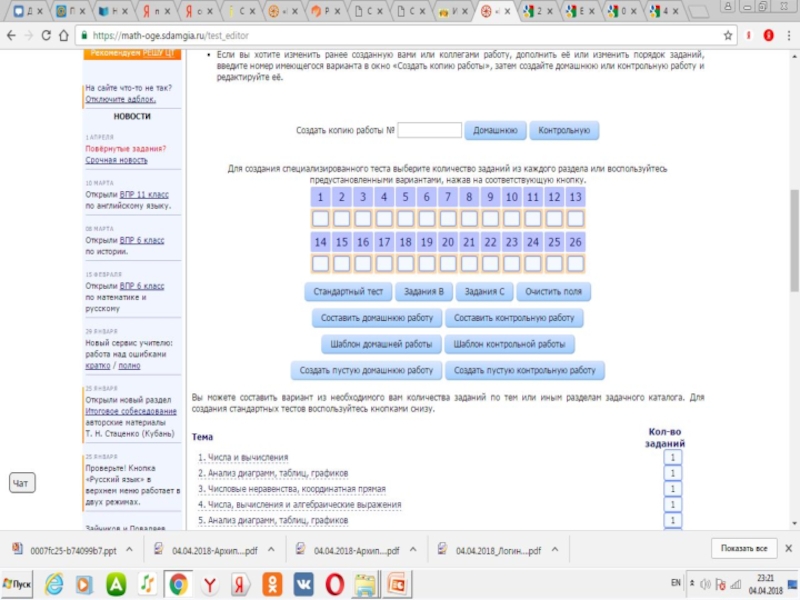Tick the box under section number 20
The width and height of the screenshot is (800, 600).
click(448, 264)
